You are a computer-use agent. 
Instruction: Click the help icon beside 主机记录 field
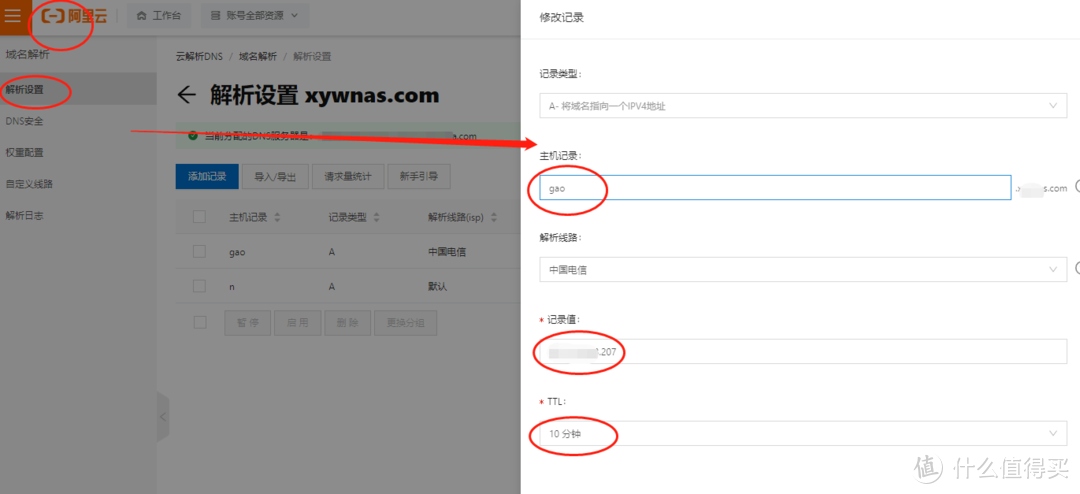point(1077,187)
